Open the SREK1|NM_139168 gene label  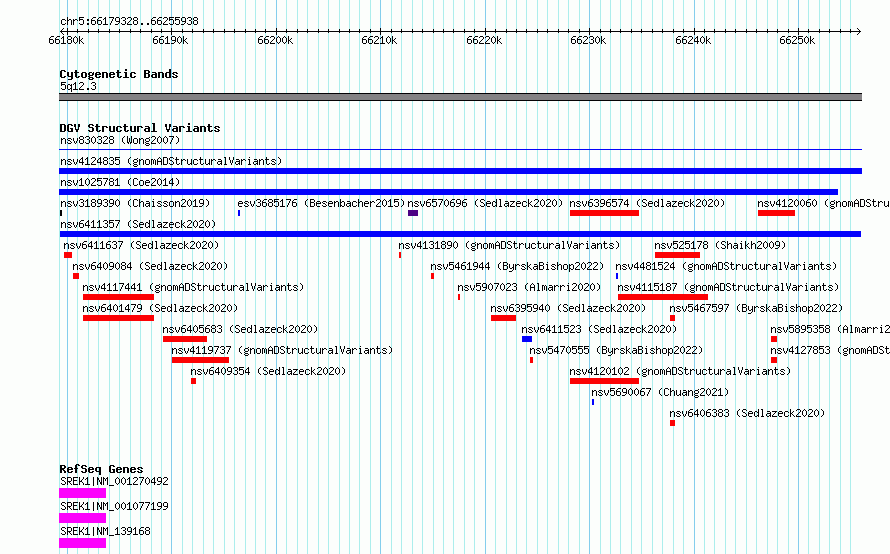[105, 531]
